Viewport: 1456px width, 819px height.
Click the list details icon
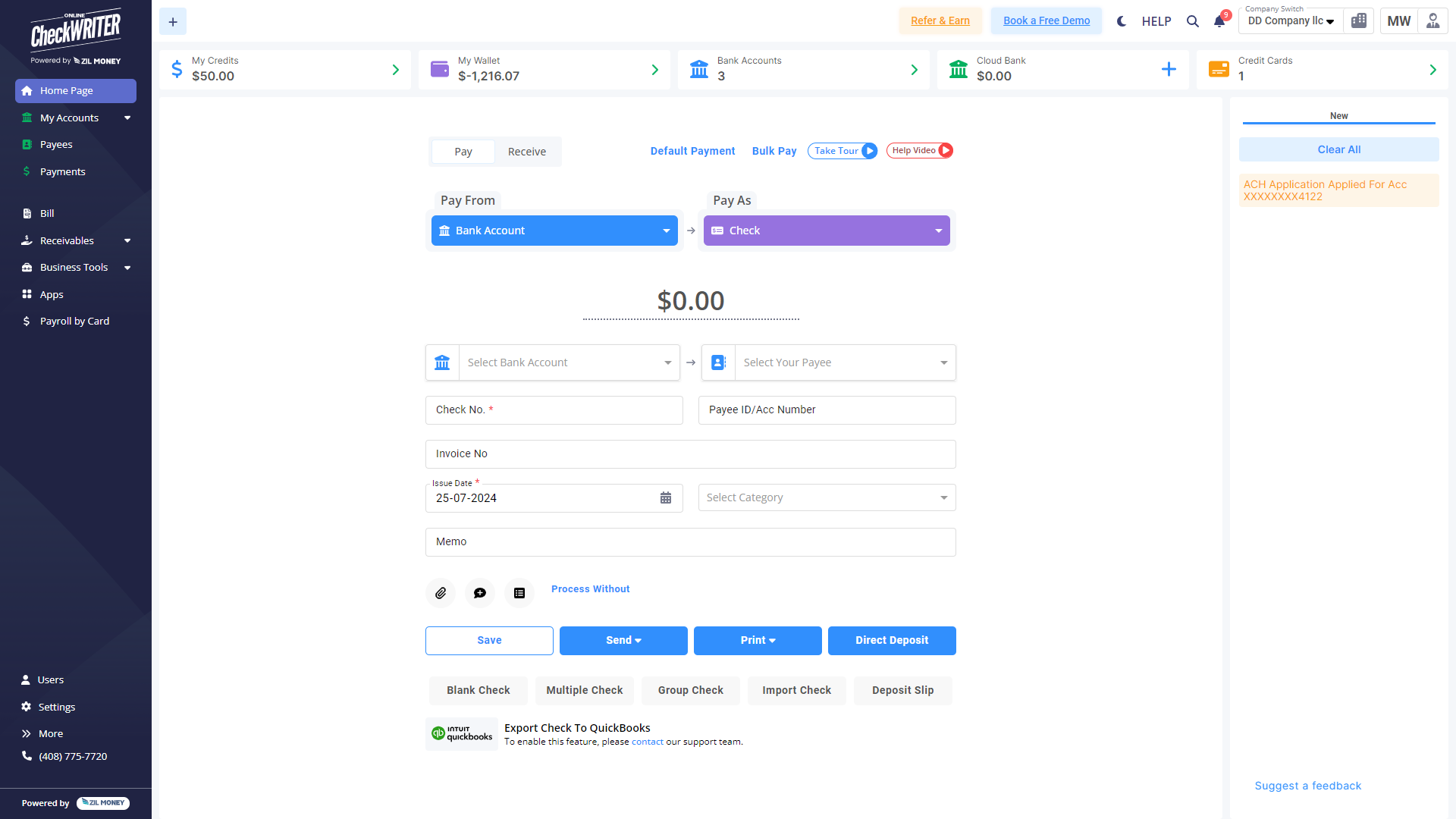(x=519, y=593)
